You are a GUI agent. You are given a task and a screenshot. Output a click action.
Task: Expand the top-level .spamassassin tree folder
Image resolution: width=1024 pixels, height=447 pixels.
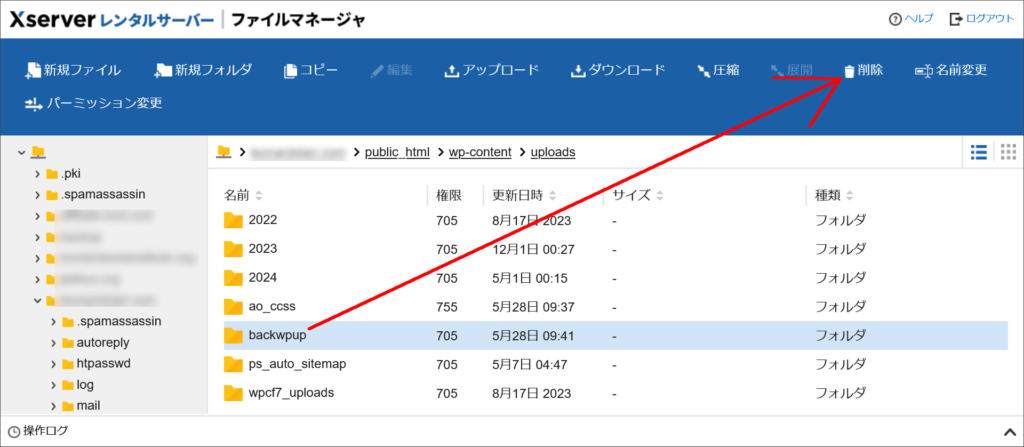tap(37, 195)
